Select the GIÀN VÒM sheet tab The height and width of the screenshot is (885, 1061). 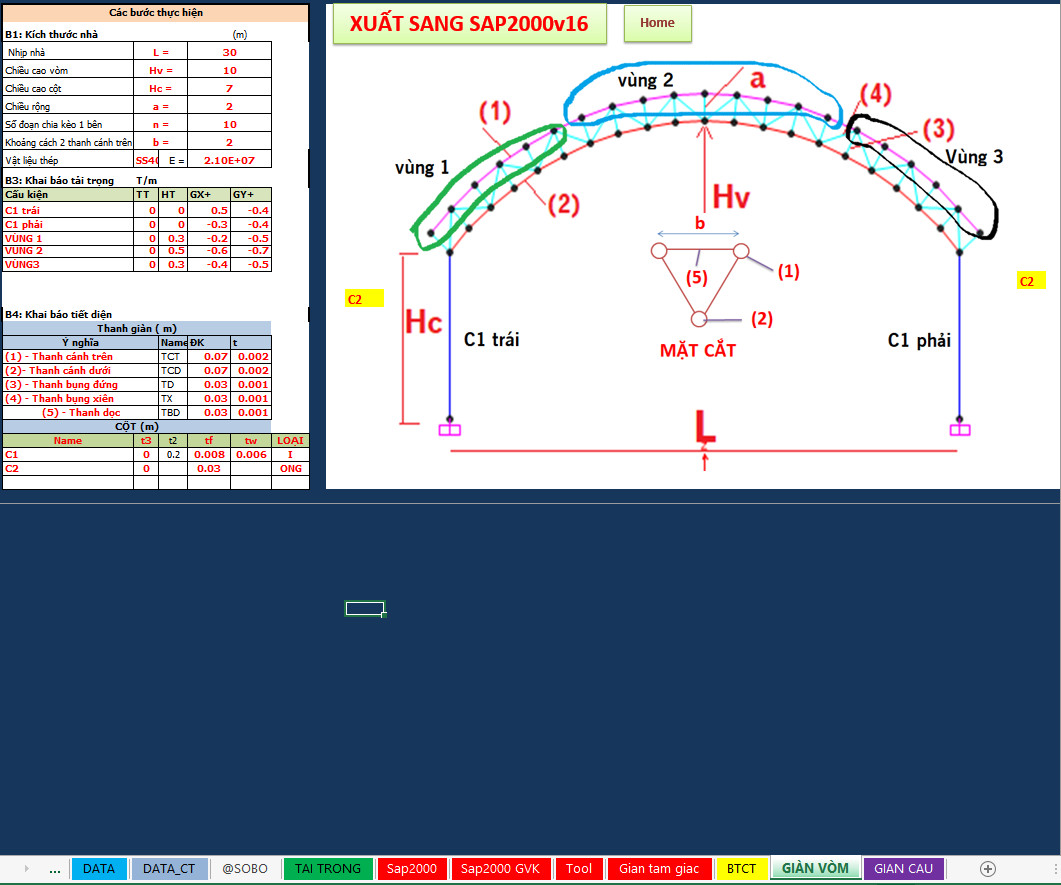click(x=815, y=869)
